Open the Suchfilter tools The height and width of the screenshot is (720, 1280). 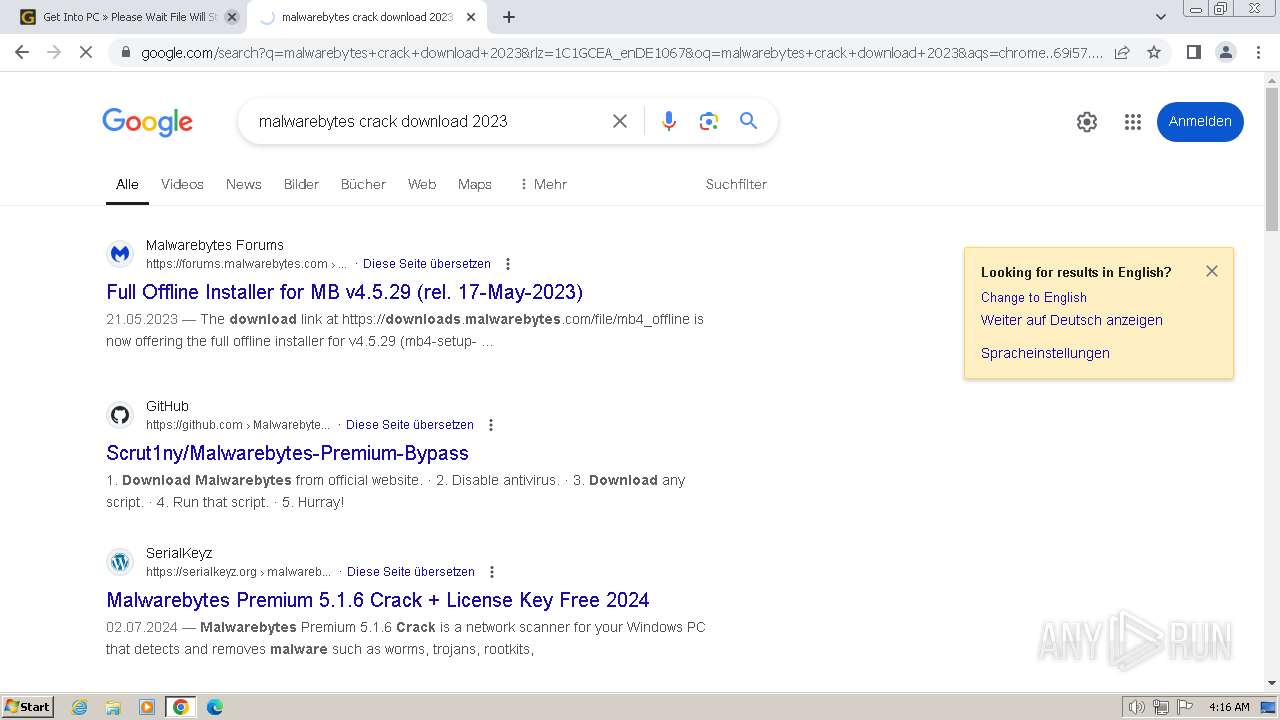point(736,184)
